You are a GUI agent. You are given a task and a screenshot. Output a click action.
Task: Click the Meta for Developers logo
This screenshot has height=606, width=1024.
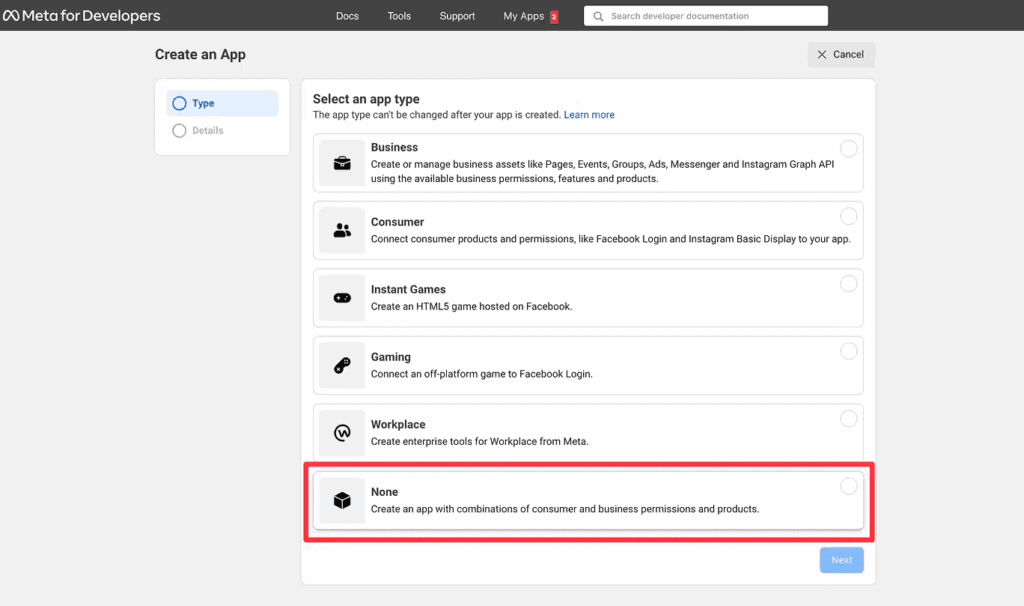point(82,15)
